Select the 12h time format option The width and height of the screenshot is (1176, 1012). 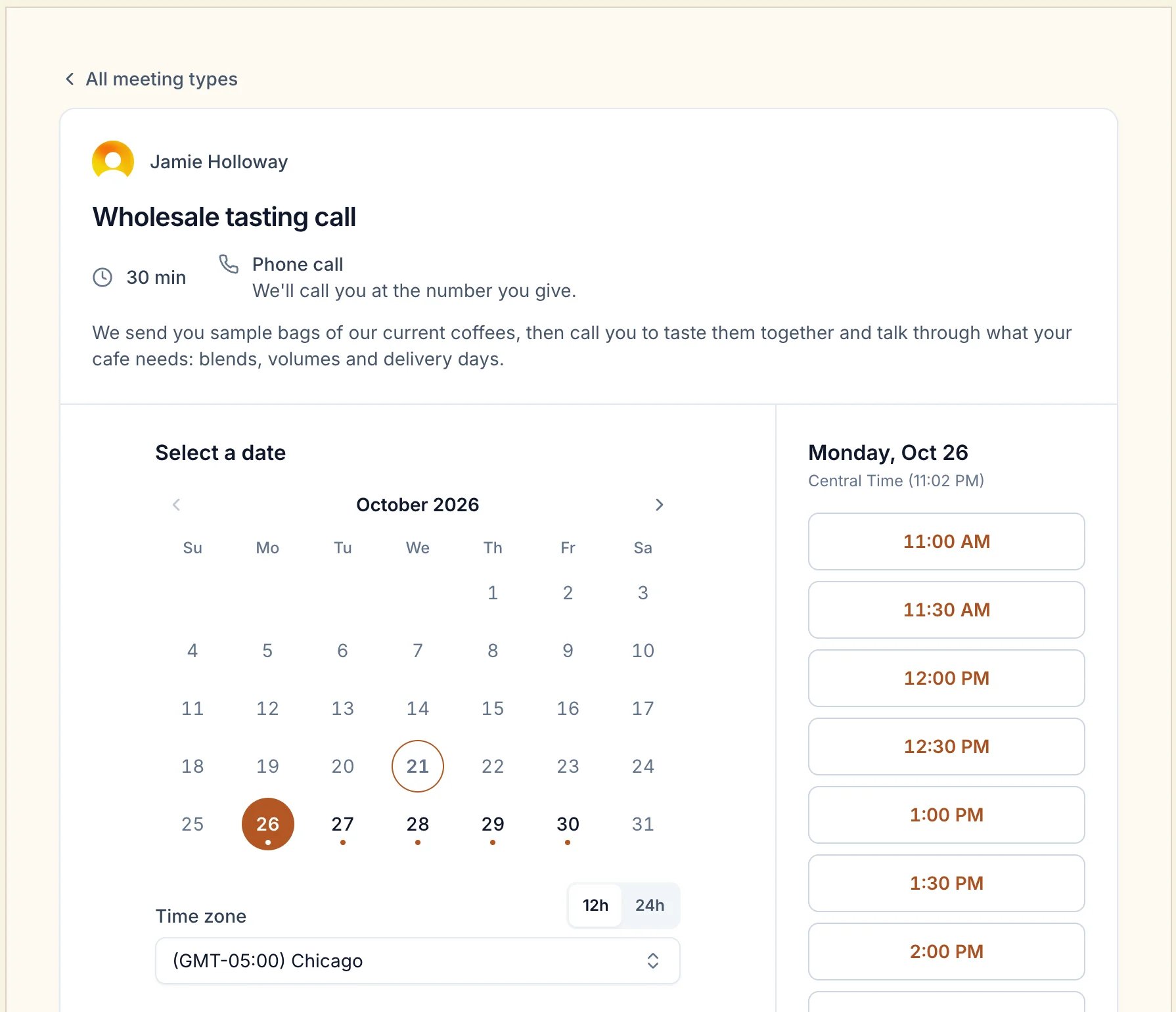coord(595,905)
